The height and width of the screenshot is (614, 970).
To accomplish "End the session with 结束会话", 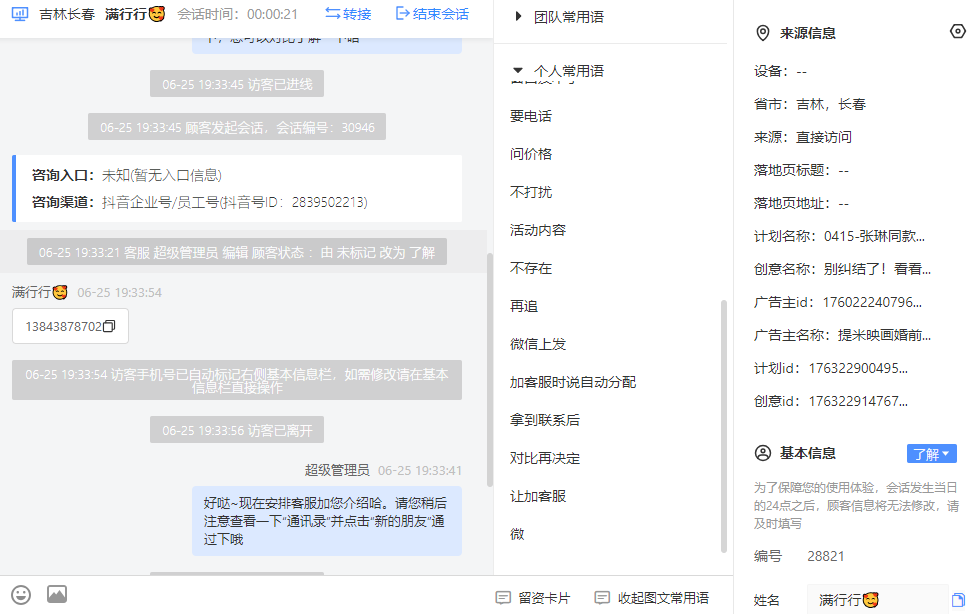I will pyautogui.click(x=432, y=14).
